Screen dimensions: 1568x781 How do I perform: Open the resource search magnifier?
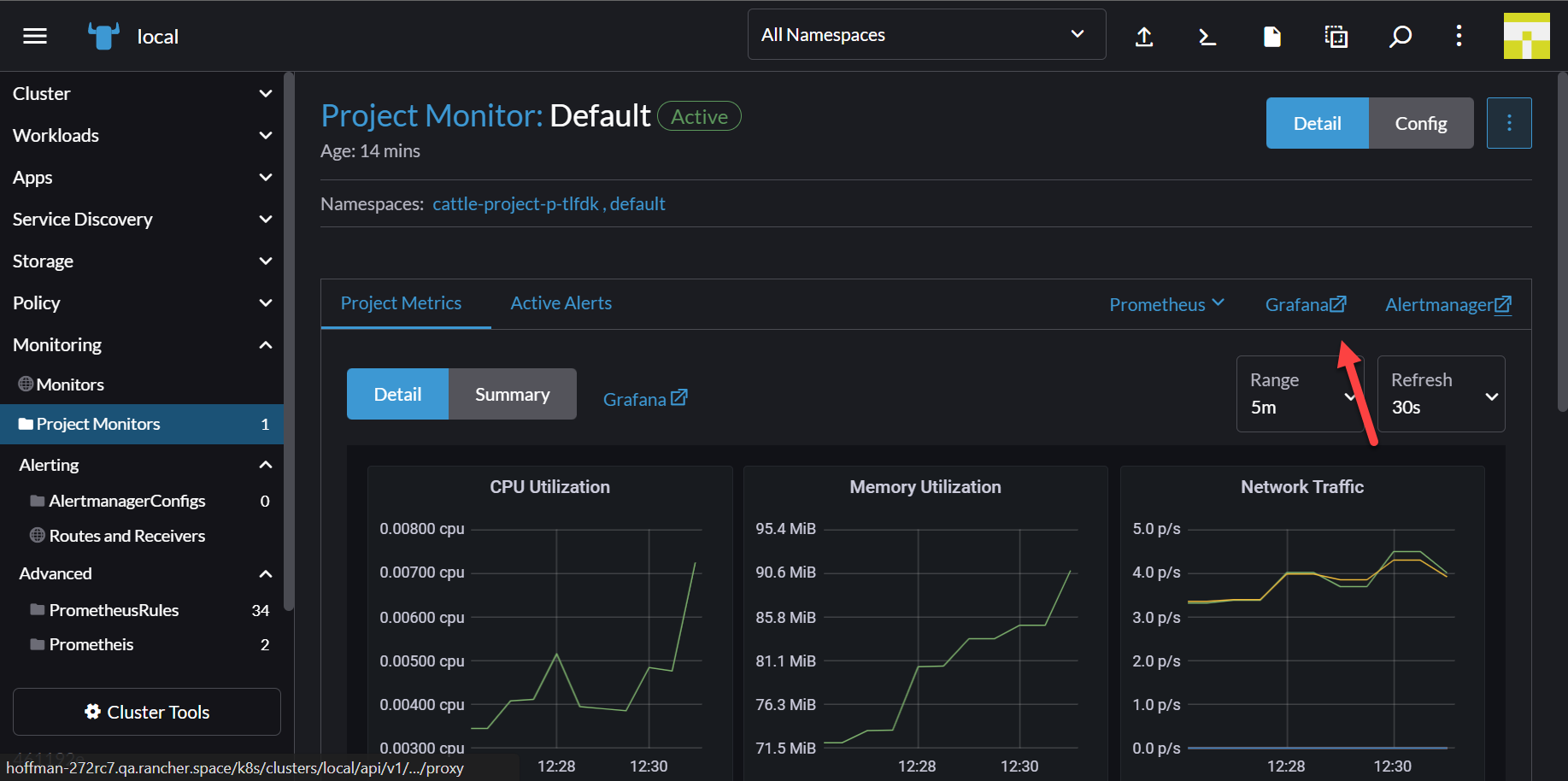1401,37
